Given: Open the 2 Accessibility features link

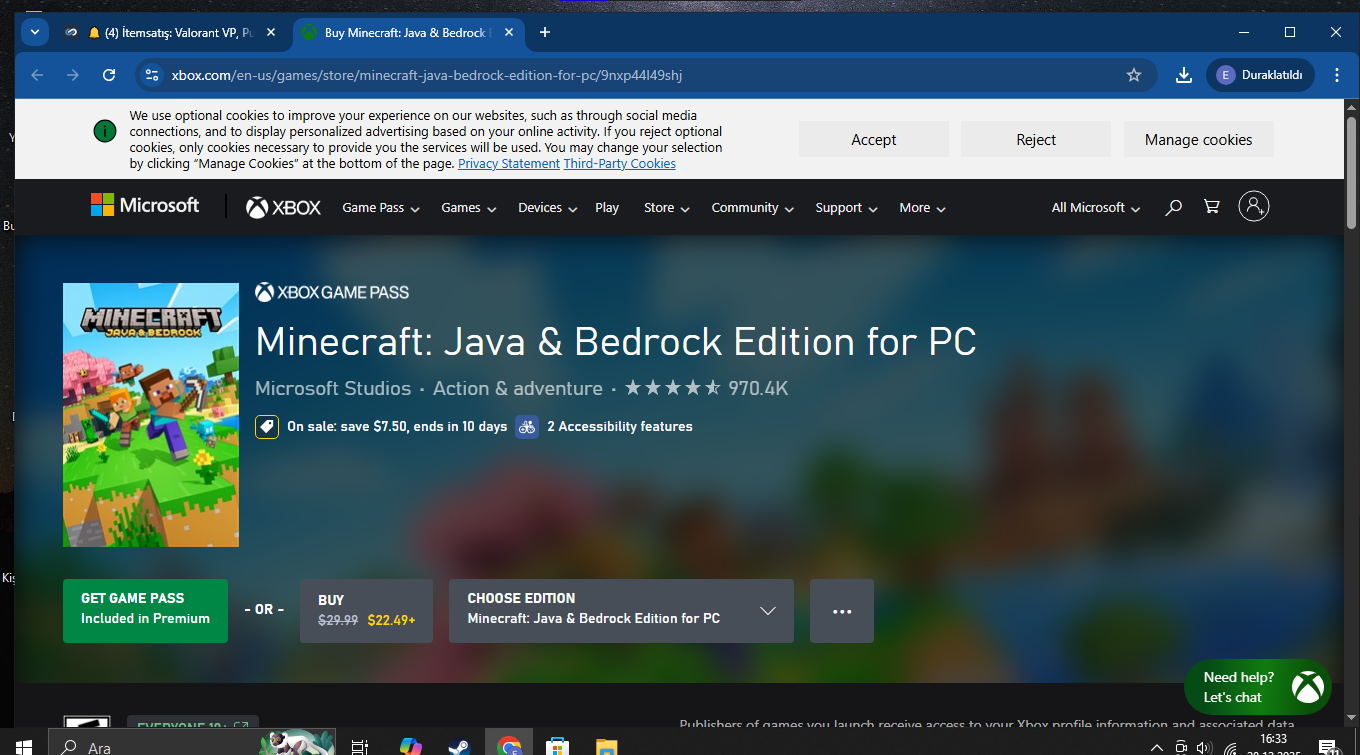Looking at the screenshot, I should tap(620, 427).
